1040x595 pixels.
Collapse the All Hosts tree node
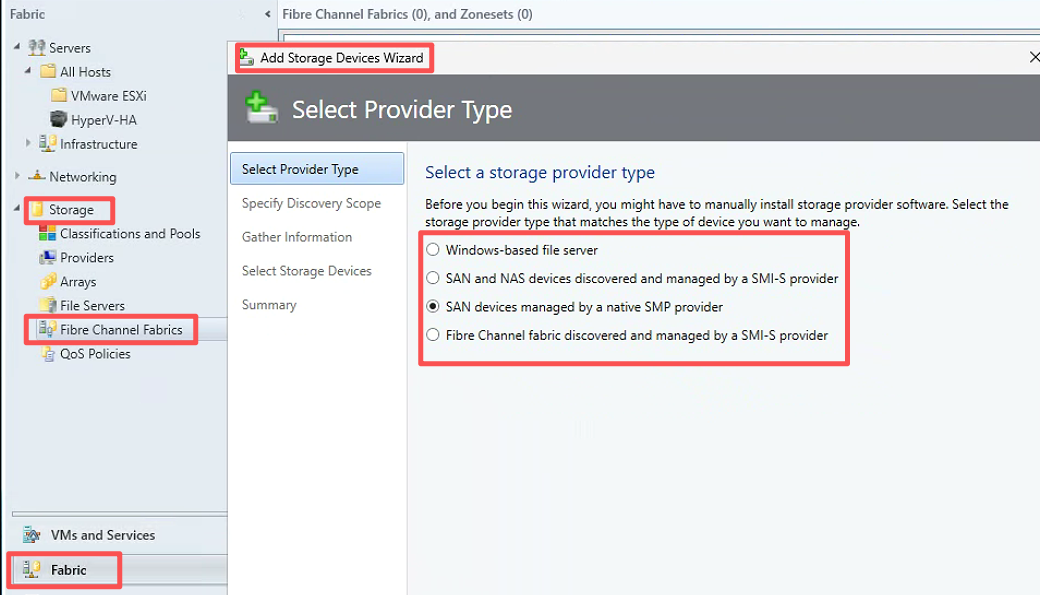pos(28,70)
